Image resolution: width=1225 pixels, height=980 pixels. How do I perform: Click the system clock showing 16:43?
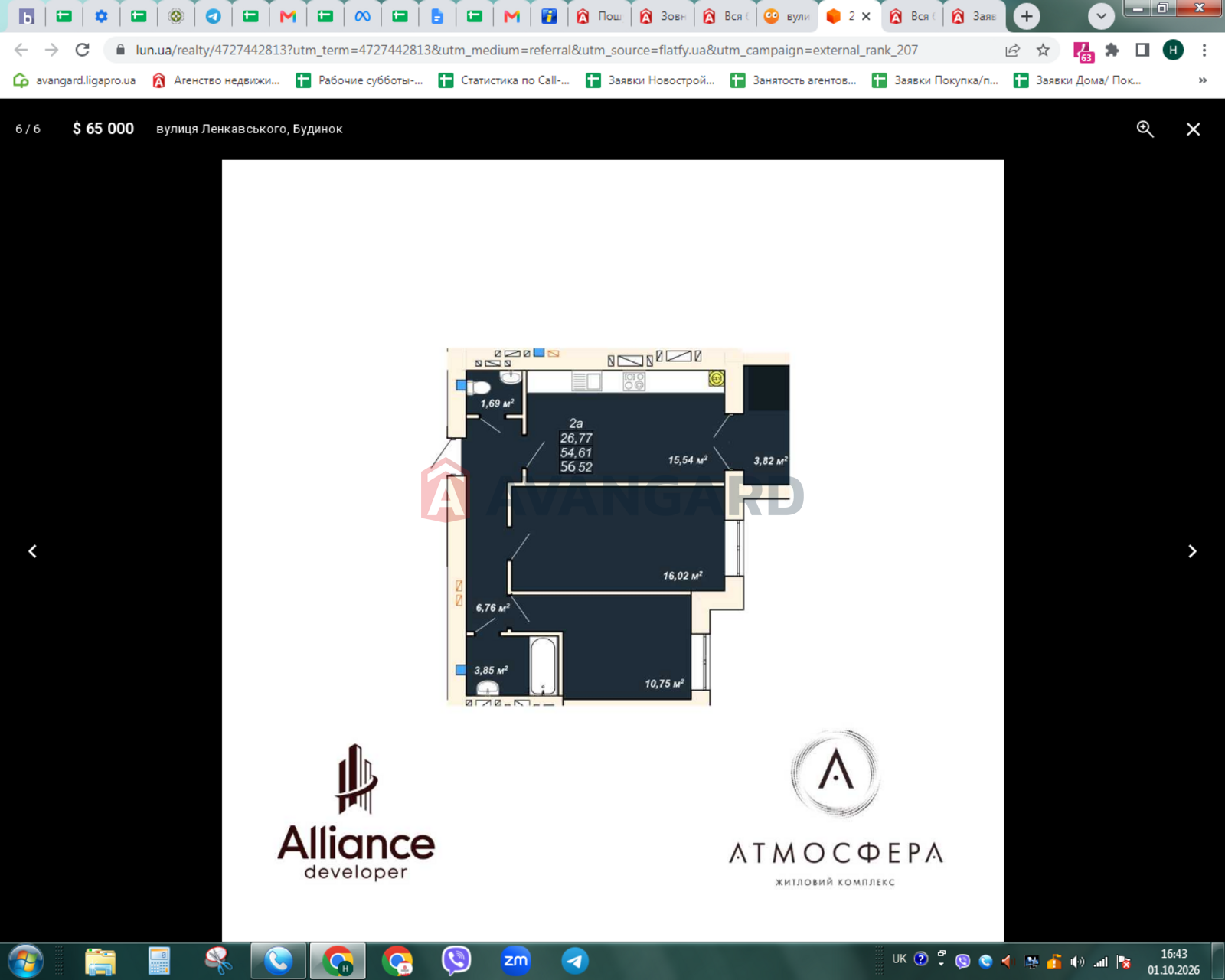[x=1174, y=962]
